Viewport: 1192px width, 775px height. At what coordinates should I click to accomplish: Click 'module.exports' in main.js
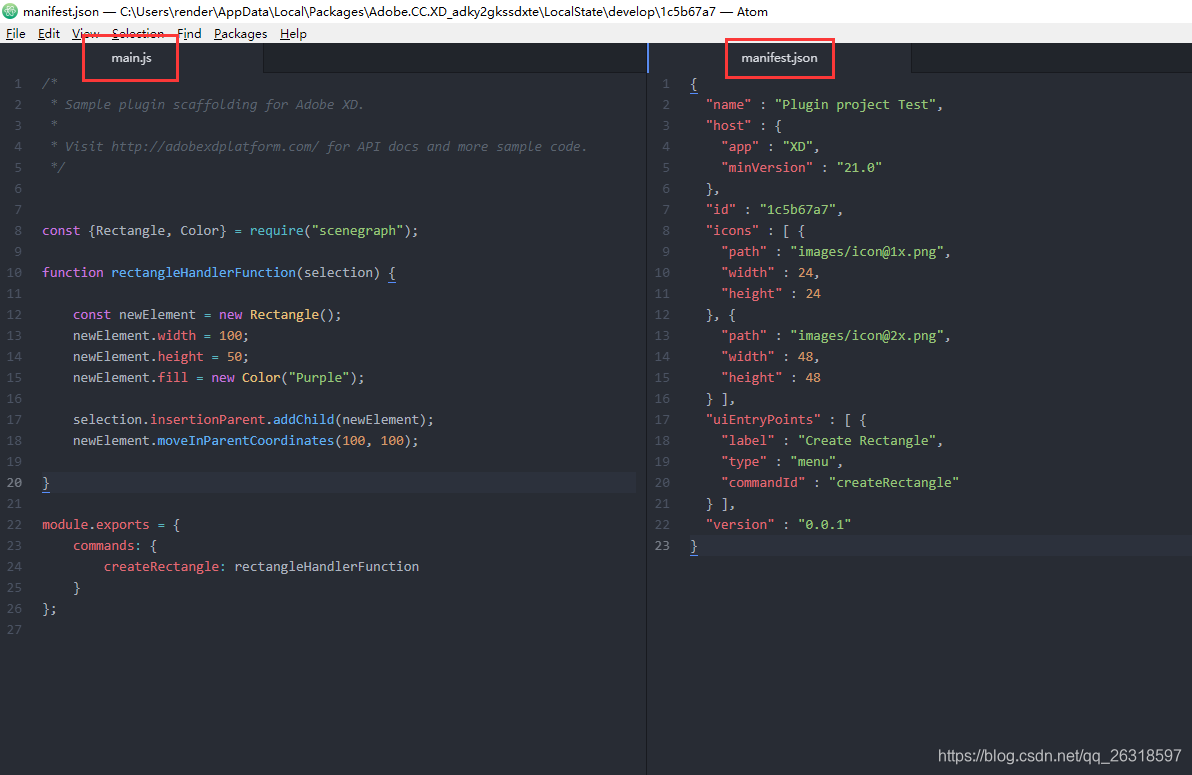click(x=96, y=525)
